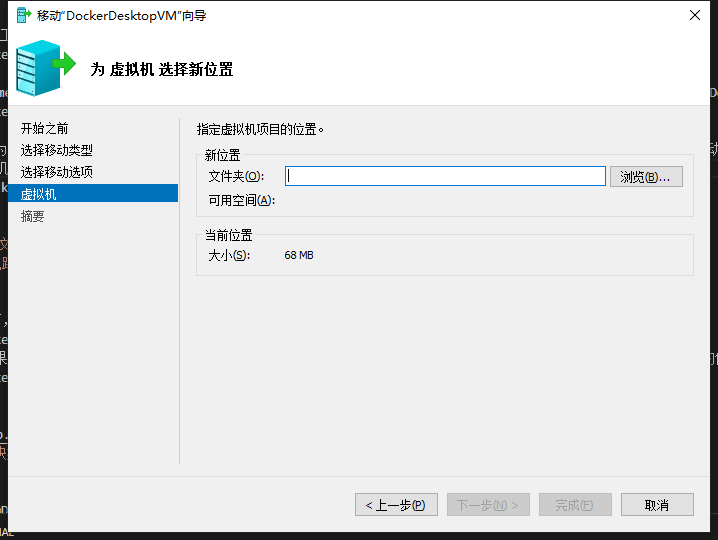Click the 为 虚拟机 选择新位置 heading
Viewport: 718px width, 540px height.
tap(162, 70)
